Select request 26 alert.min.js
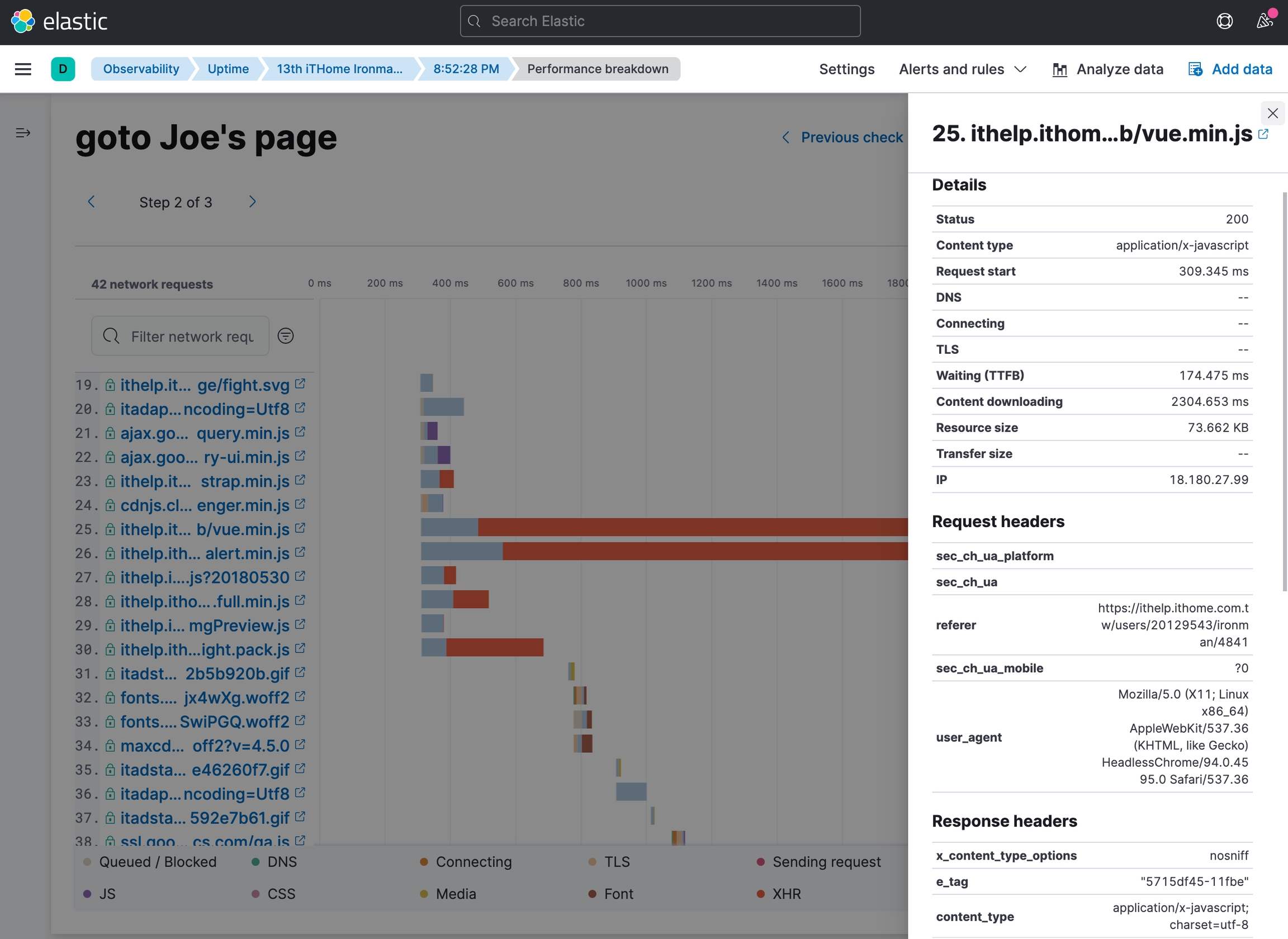1288x939 pixels. 205,553
